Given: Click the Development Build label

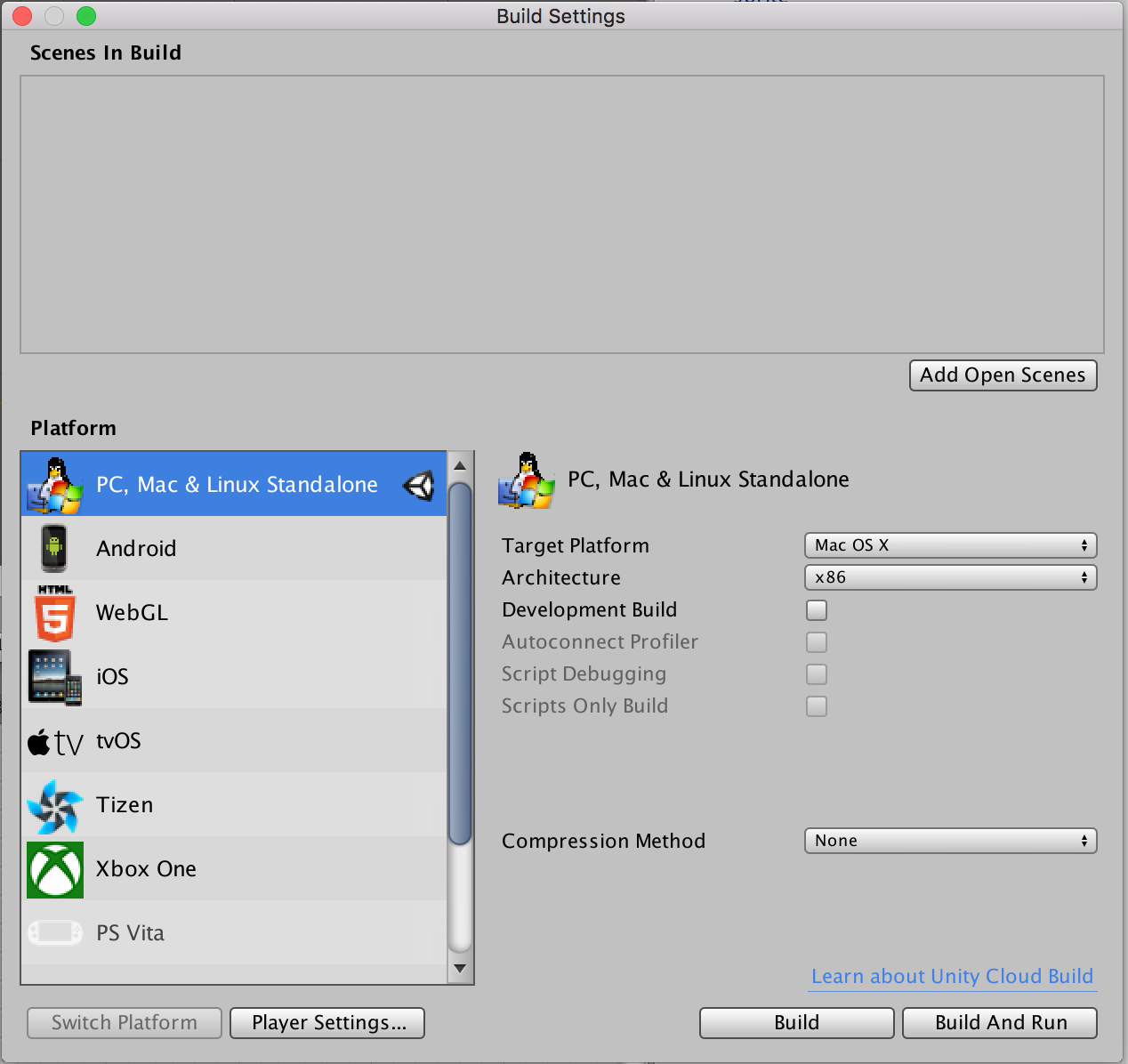Looking at the screenshot, I should click(589, 610).
